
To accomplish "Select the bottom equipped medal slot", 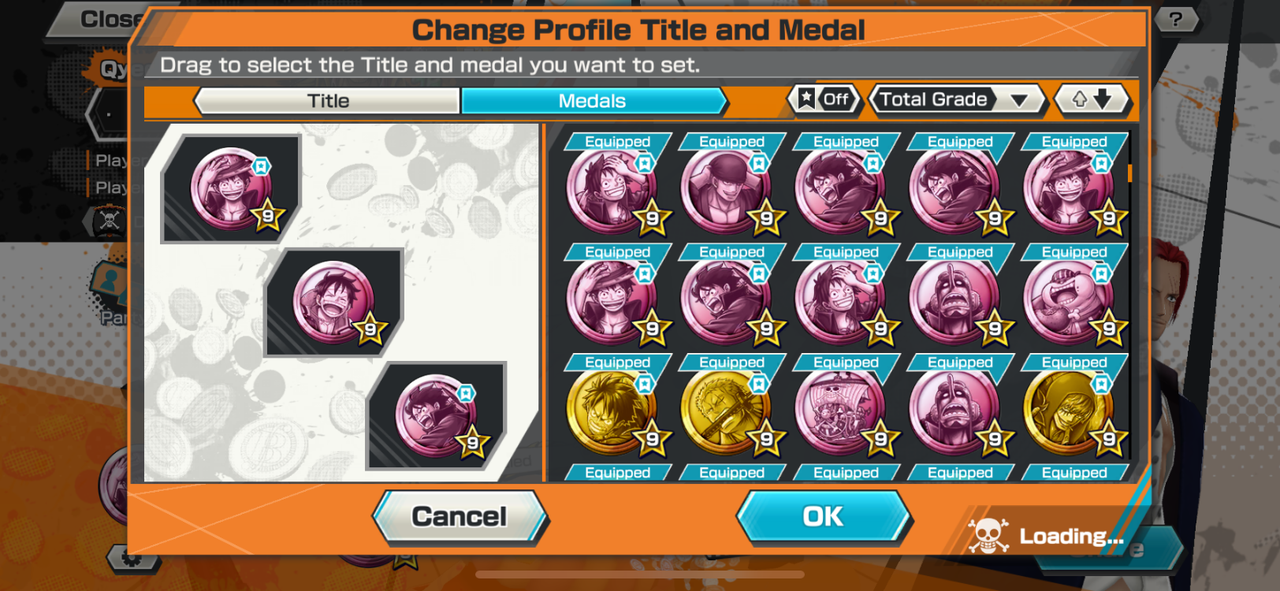I will pos(437,416).
